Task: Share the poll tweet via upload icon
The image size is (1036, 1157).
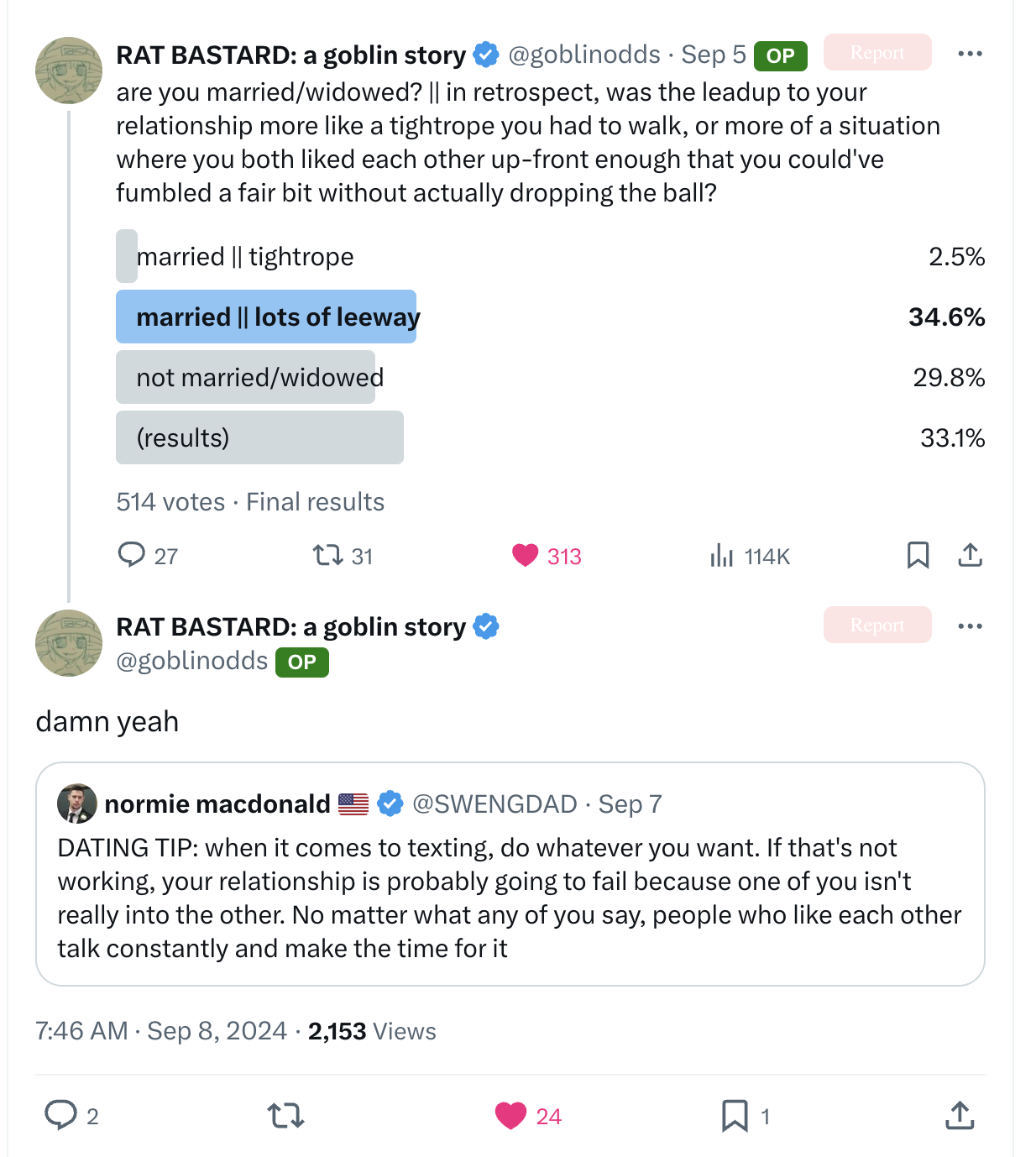Action: (970, 555)
